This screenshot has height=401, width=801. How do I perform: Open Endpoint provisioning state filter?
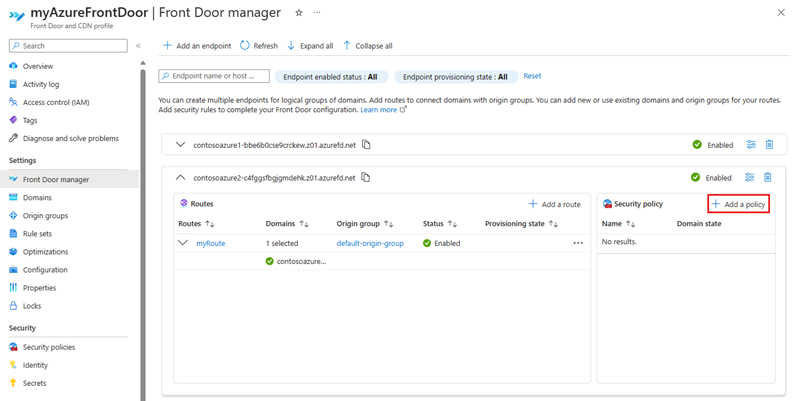pos(456,77)
